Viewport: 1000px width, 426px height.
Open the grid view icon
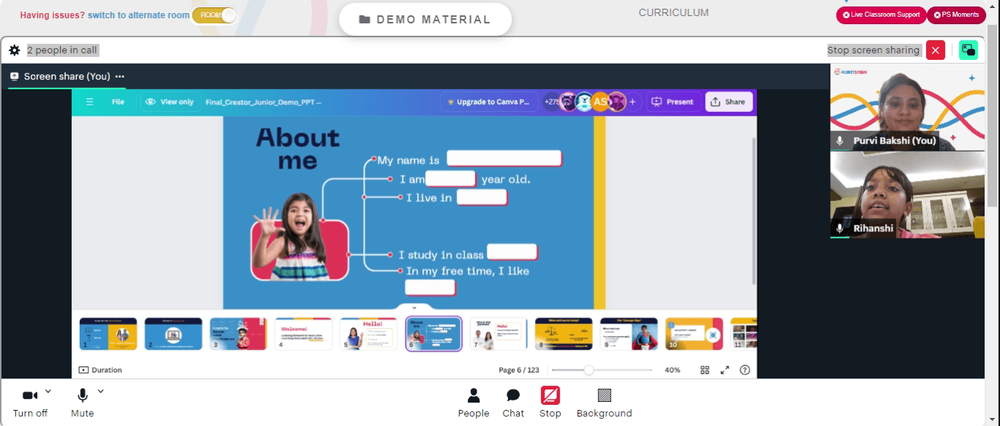click(x=705, y=370)
